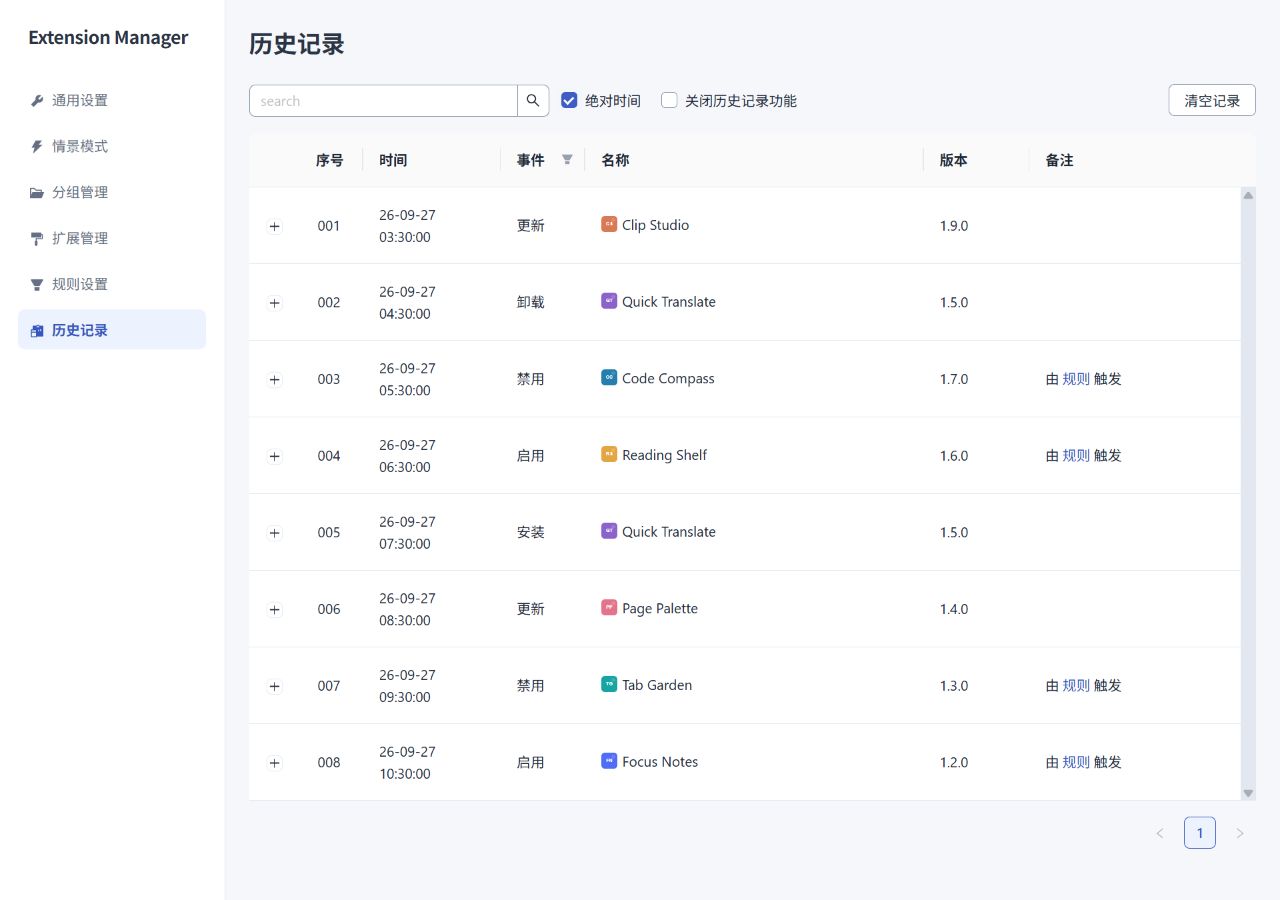Screen dimensions: 1280x900
Task: Click the funnel icon beside 规则设置
Action: tap(37, 284)
